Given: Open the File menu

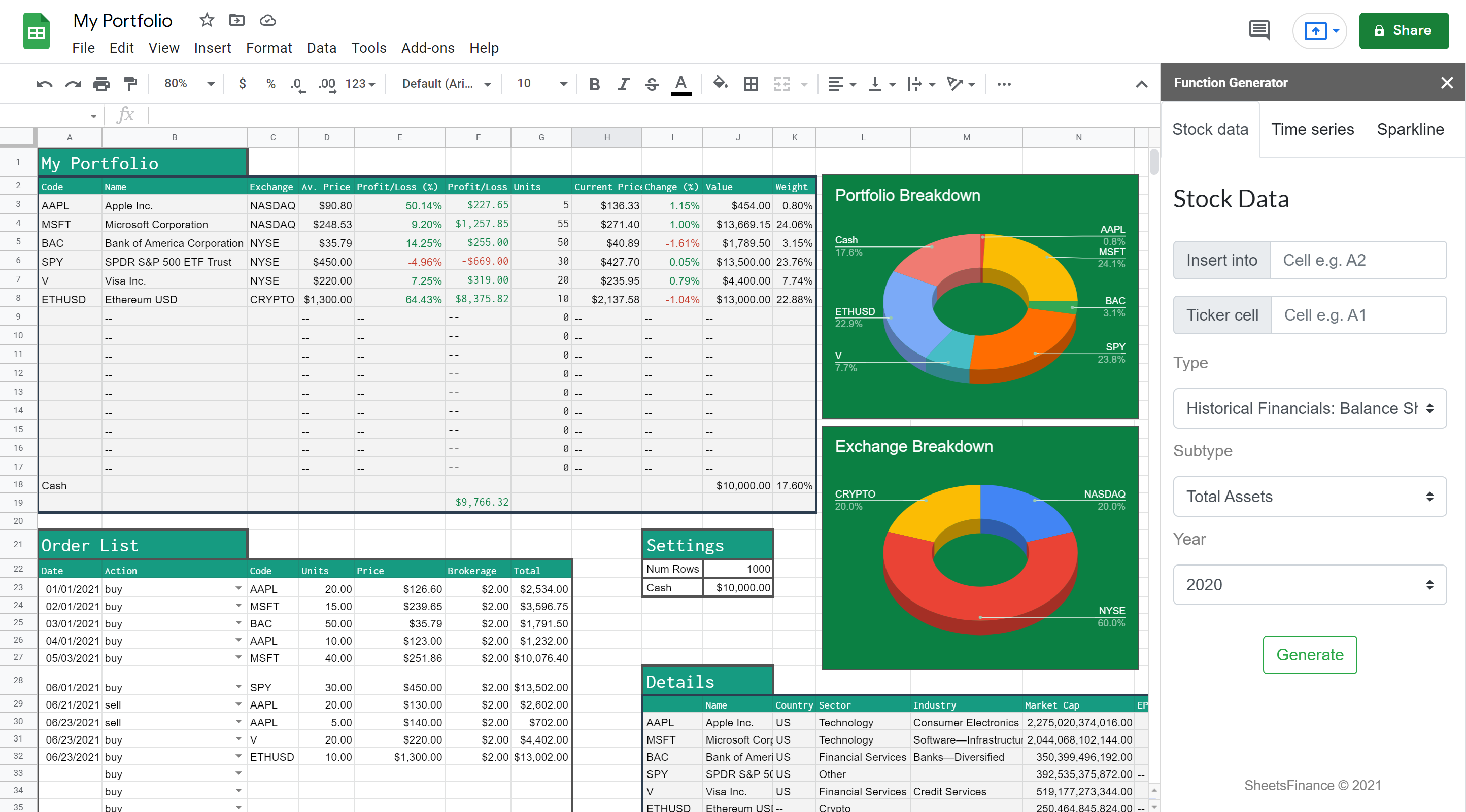Looking at the screenshot, I should (x=83, y=48).
